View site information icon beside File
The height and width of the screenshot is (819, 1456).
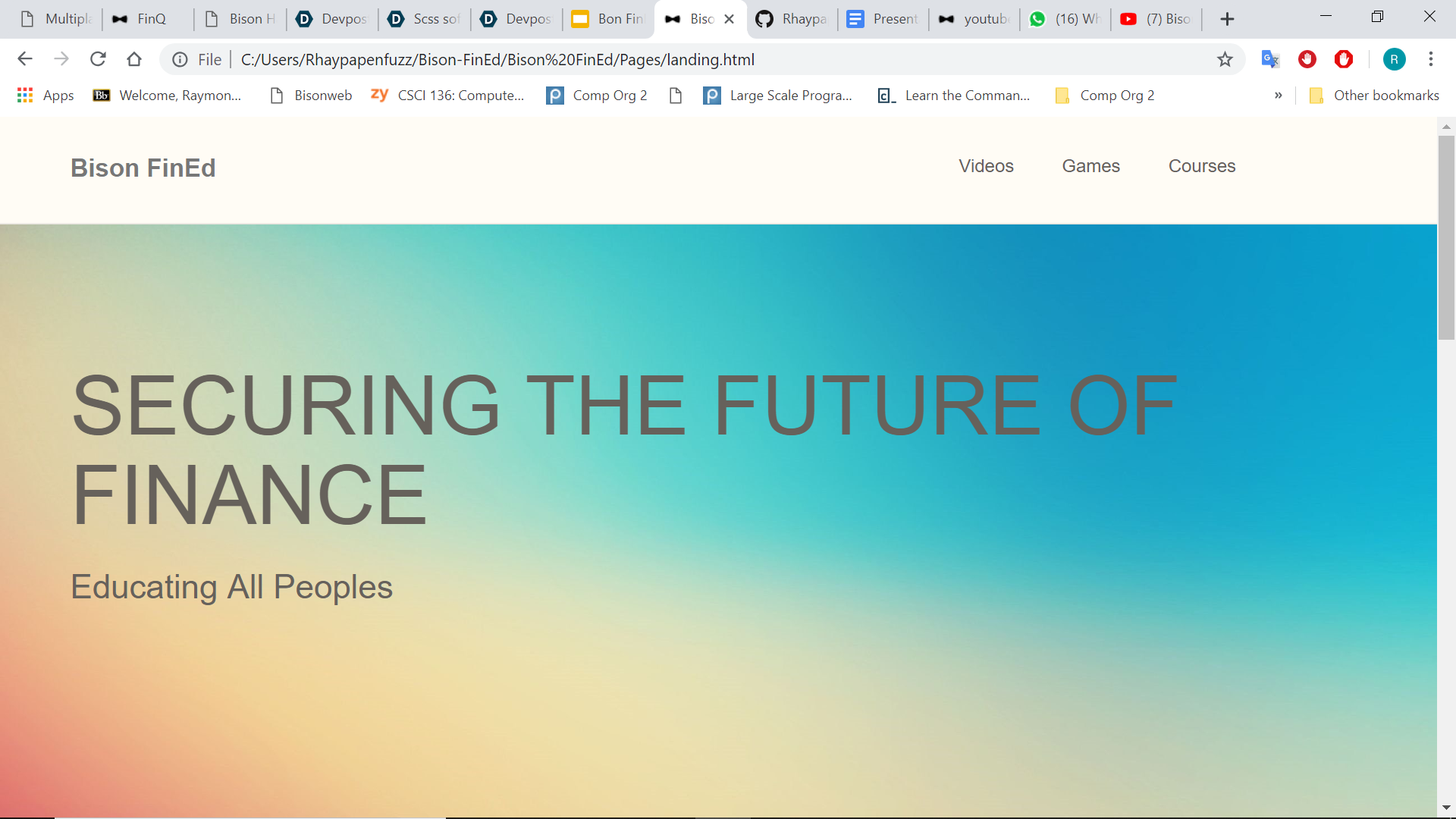pyautogui.click(x=180, y=59)
